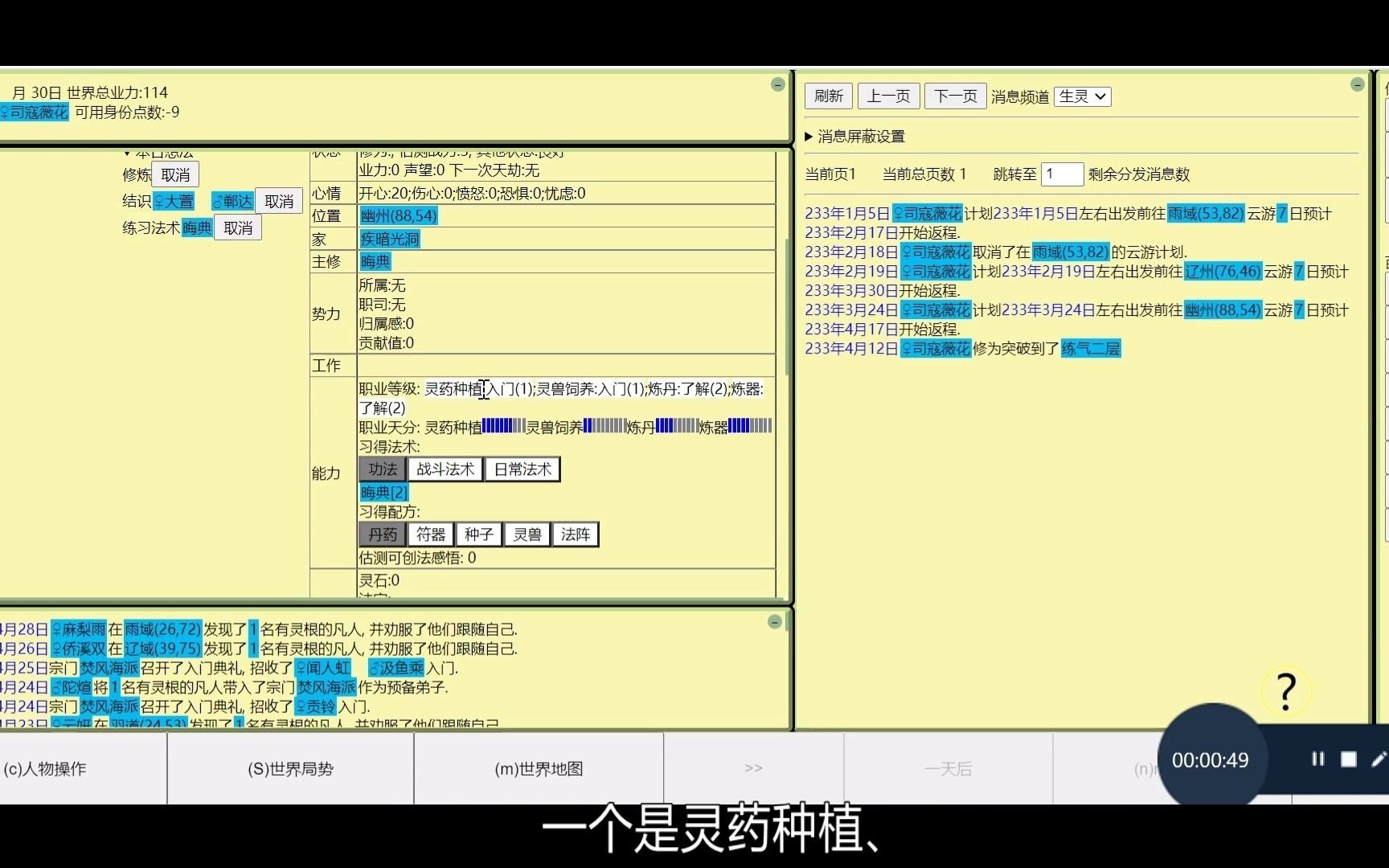Image resolution: width=1389 pixels, height=868 pixels.
Task: Cancel 结识 with 郸达
Action: [x=279, y=201]
